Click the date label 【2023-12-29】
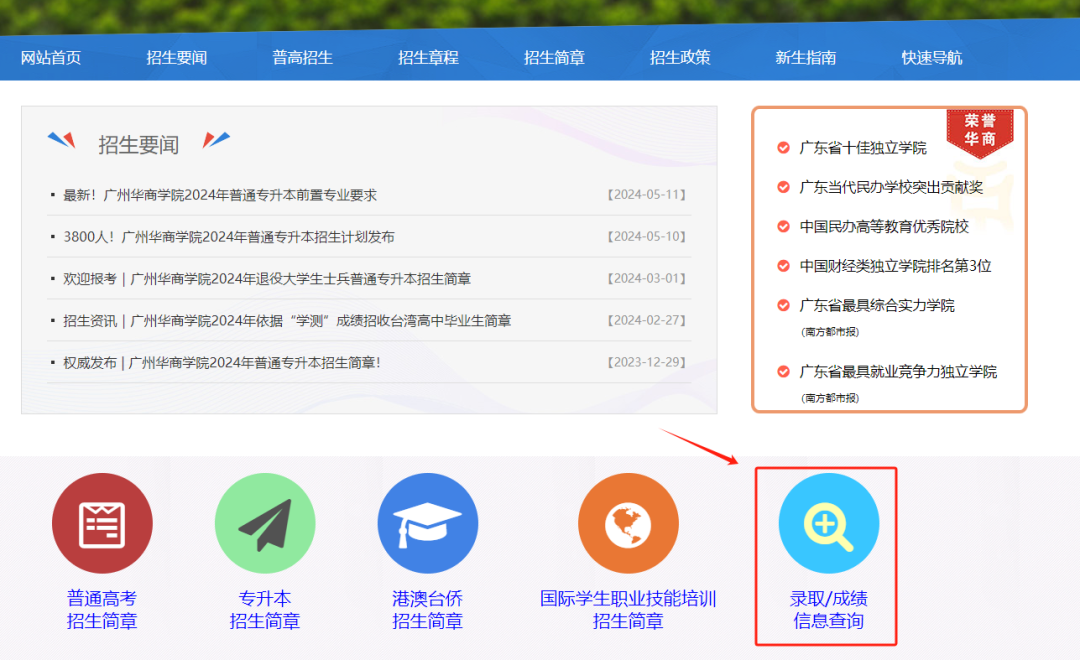 pos(646,362)
